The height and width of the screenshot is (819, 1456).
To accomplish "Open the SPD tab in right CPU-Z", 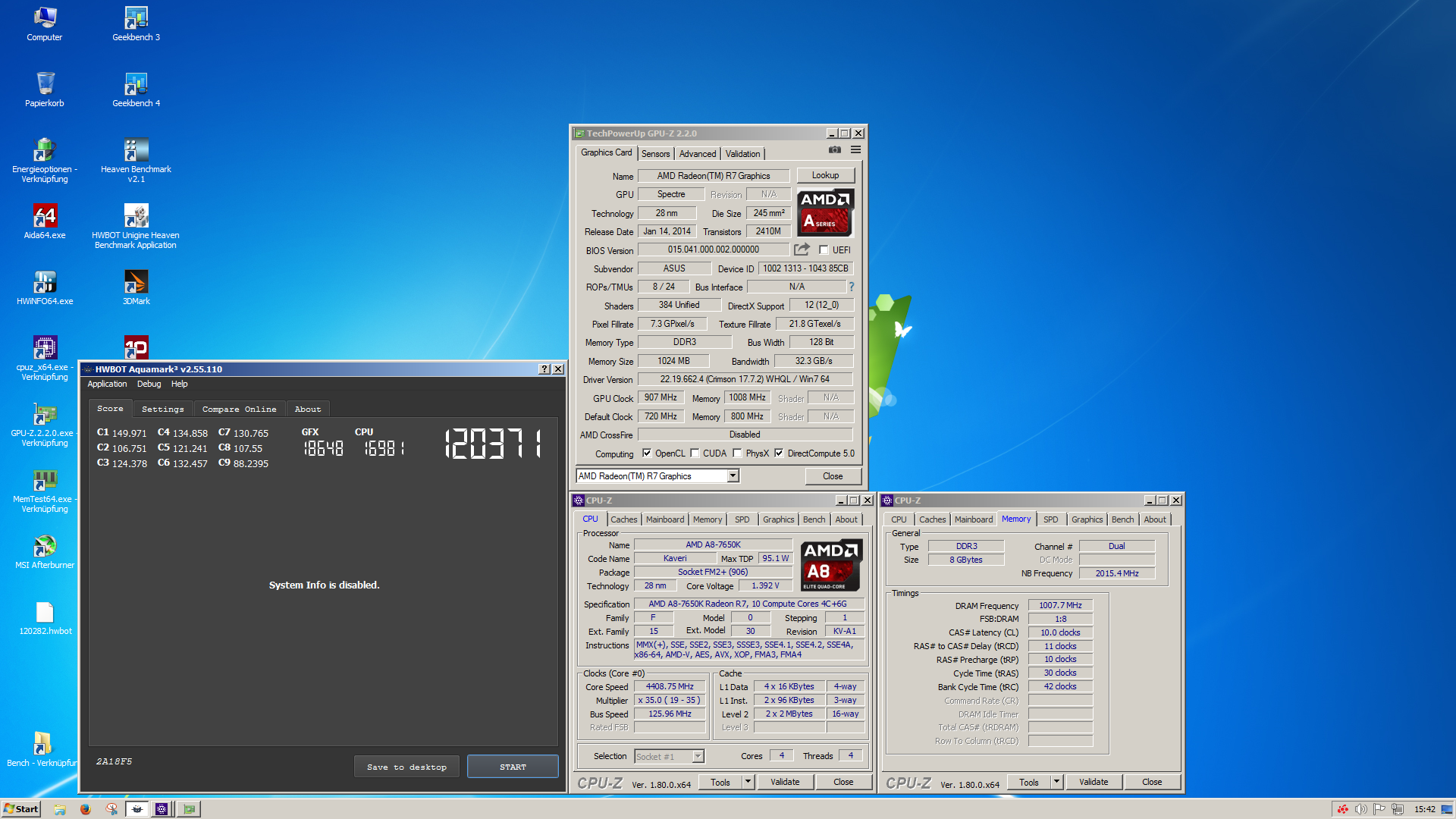I will 1050,519.
